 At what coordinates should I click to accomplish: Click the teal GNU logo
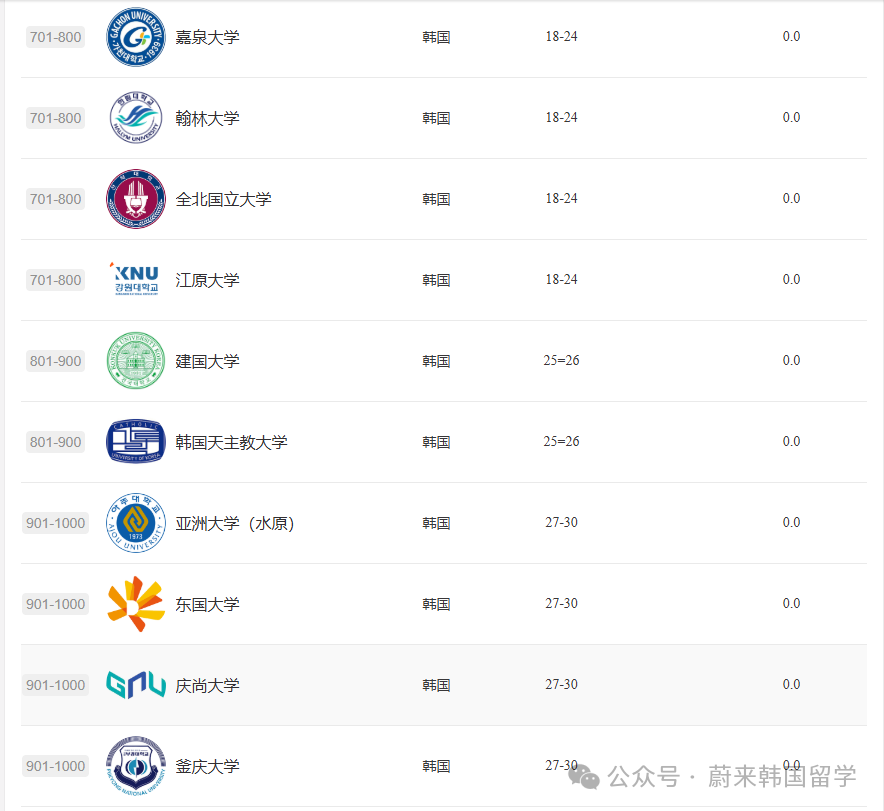[x=136, y=685]
